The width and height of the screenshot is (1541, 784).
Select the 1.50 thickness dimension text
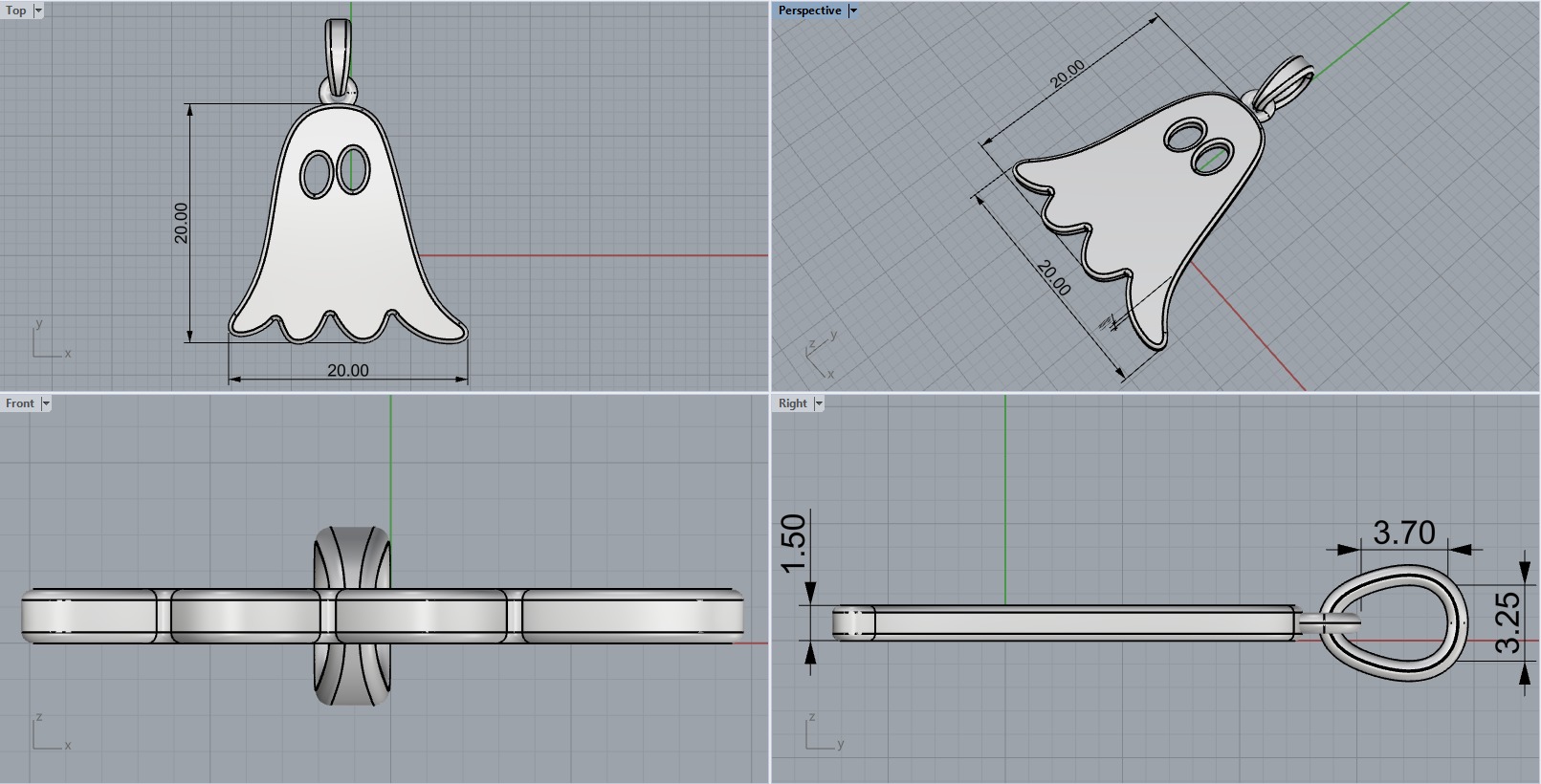coord(794,543)
